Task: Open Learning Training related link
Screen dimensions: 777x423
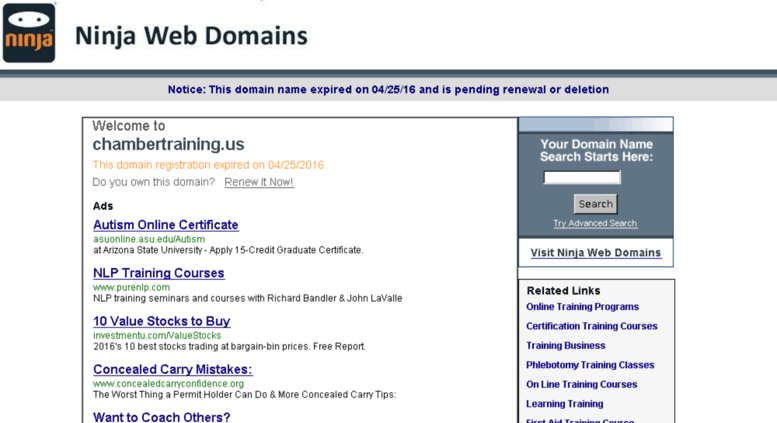Action: (564, 404)
